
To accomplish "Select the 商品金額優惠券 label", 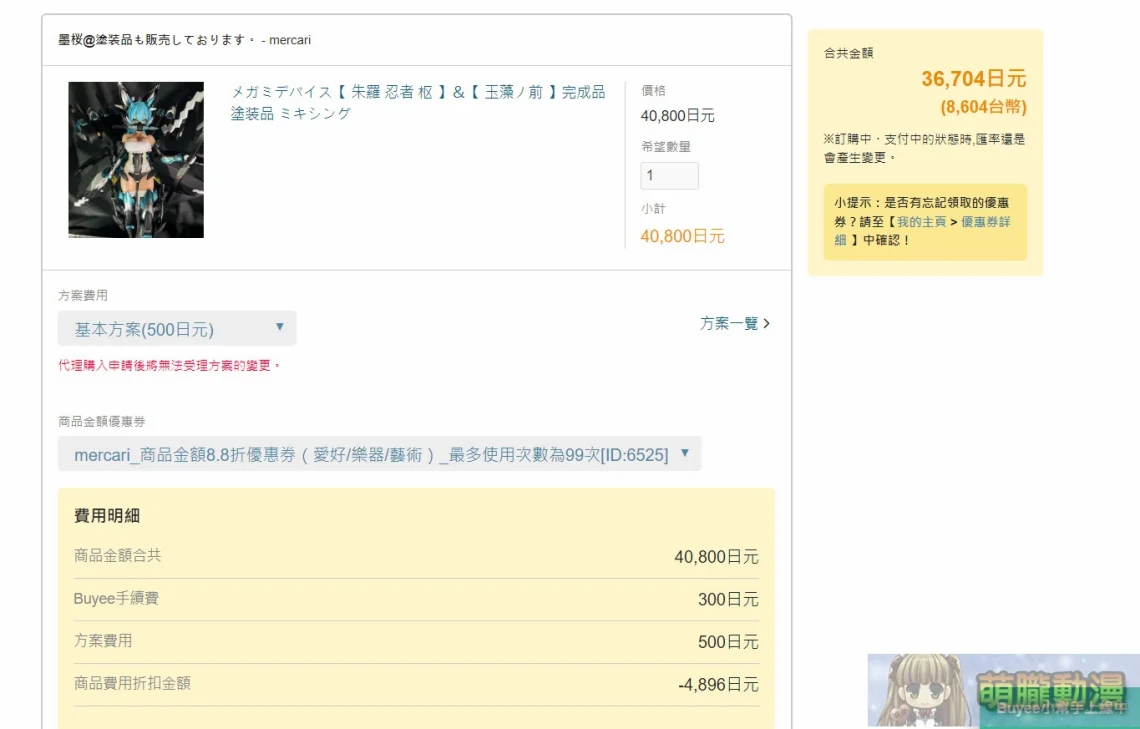I will (x=102, y=422).
